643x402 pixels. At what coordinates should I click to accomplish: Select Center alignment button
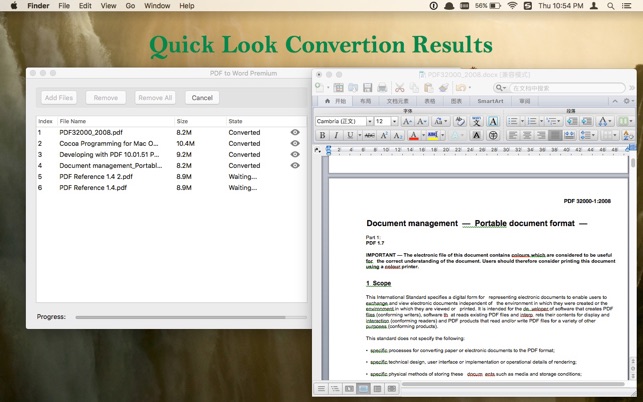(x=527, y=135)
